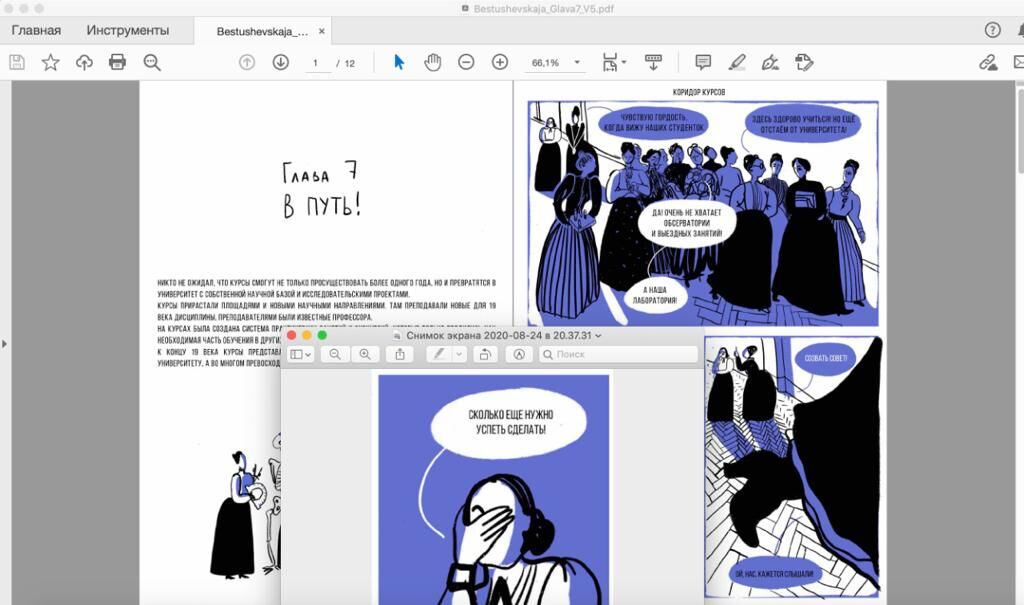Go to the next page with the down arrow

click(281, 63)
